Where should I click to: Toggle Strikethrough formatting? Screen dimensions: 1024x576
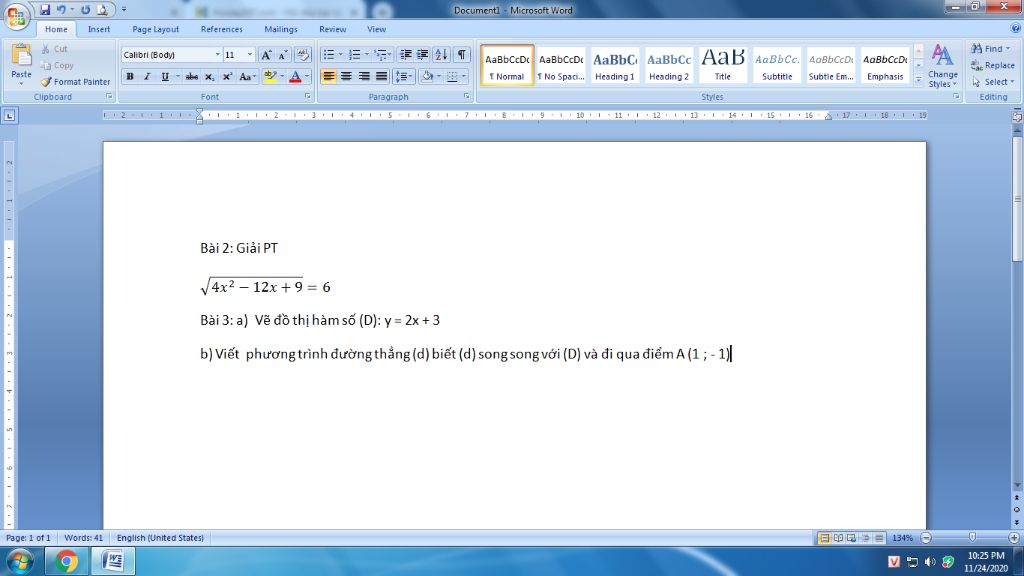point(191,76)
